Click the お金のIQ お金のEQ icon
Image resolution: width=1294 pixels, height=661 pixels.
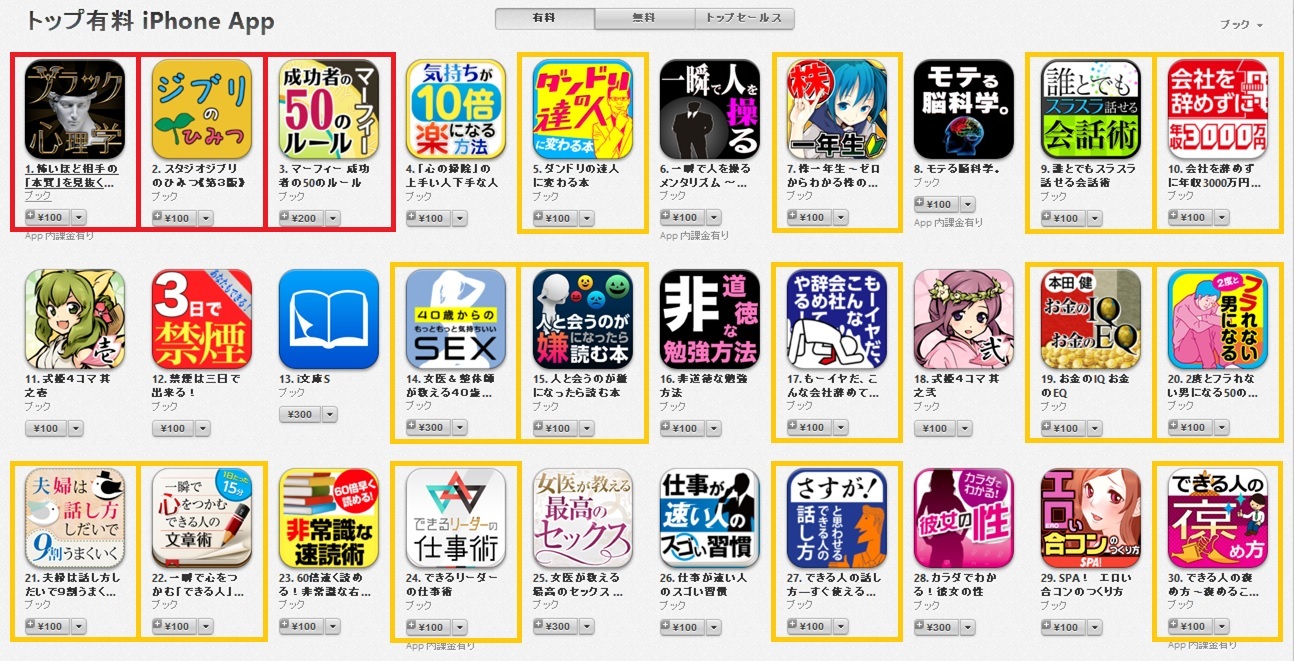coord(1091,319)
